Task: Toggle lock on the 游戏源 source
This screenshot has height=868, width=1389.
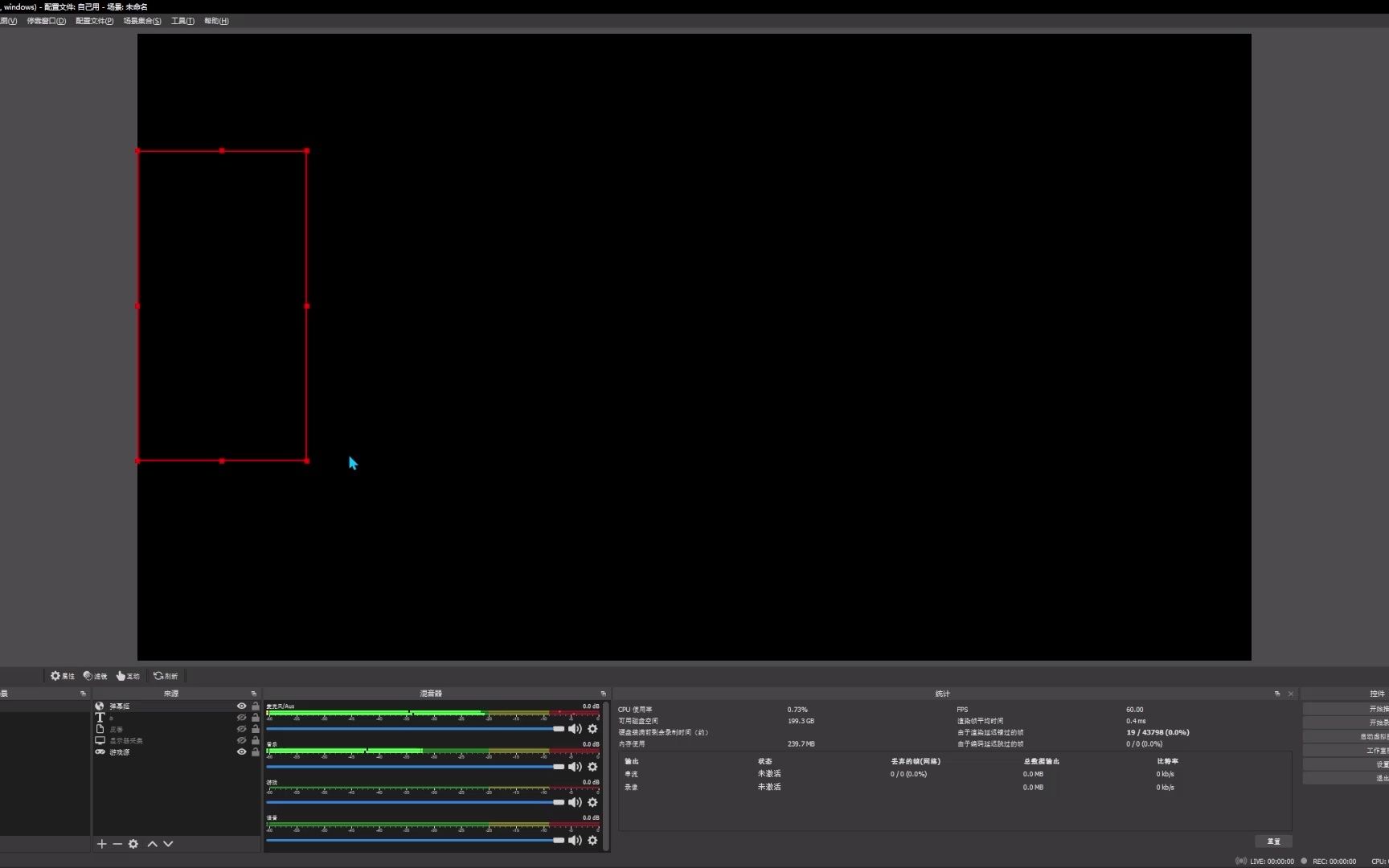Action: (256, 752)
